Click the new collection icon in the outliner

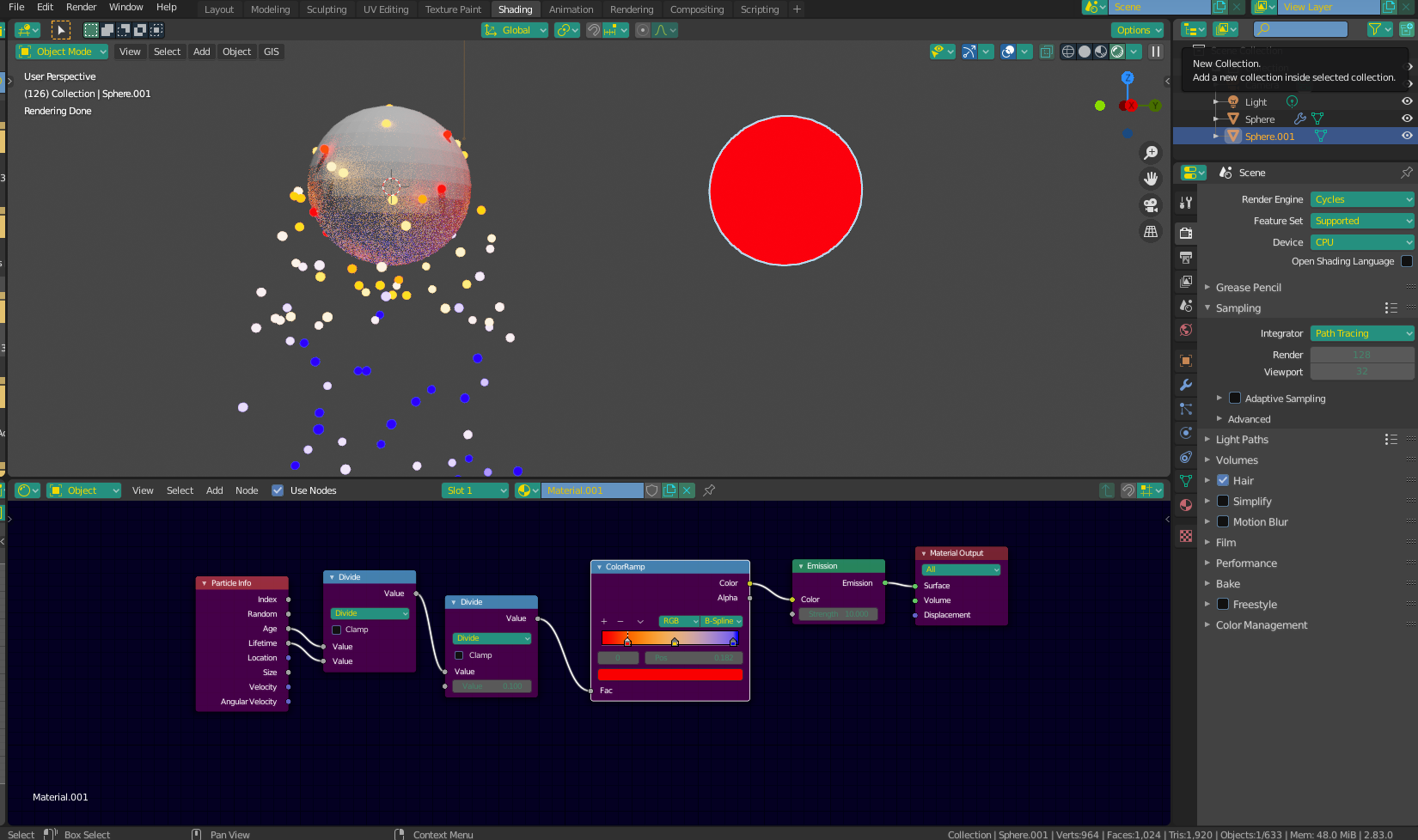(1407, 29)
